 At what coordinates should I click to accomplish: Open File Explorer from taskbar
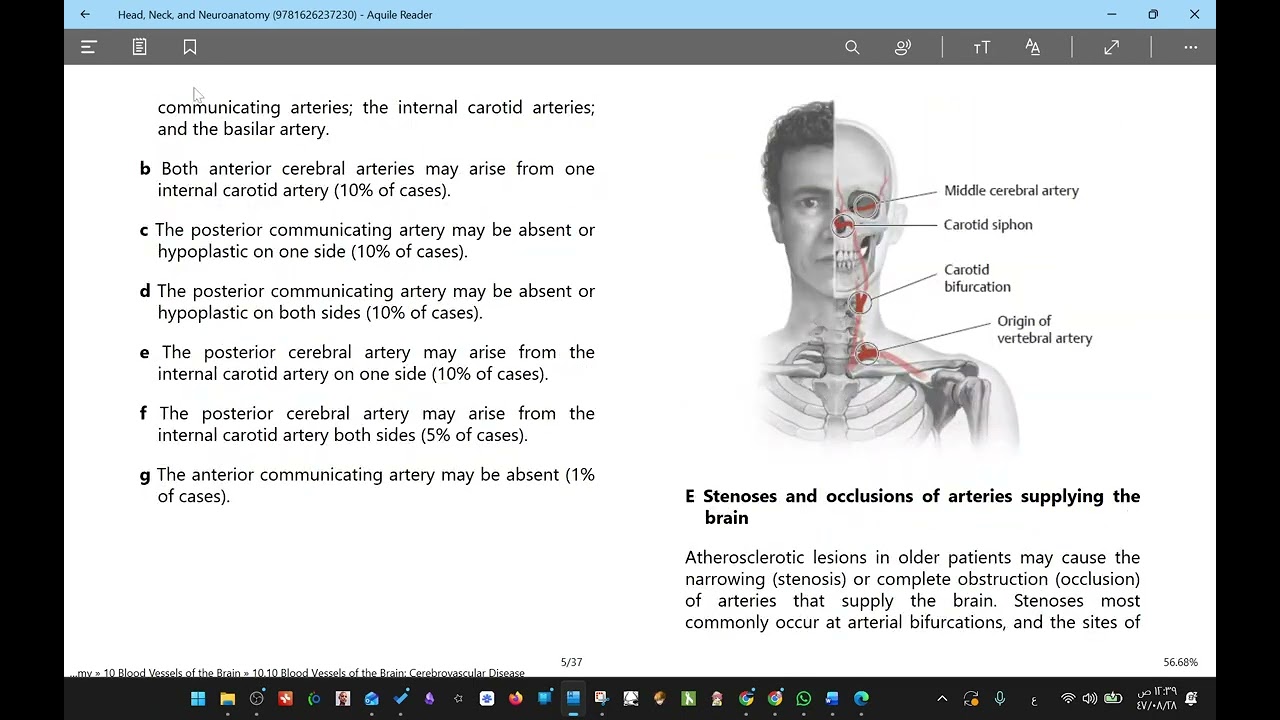[x=227, y=698]
